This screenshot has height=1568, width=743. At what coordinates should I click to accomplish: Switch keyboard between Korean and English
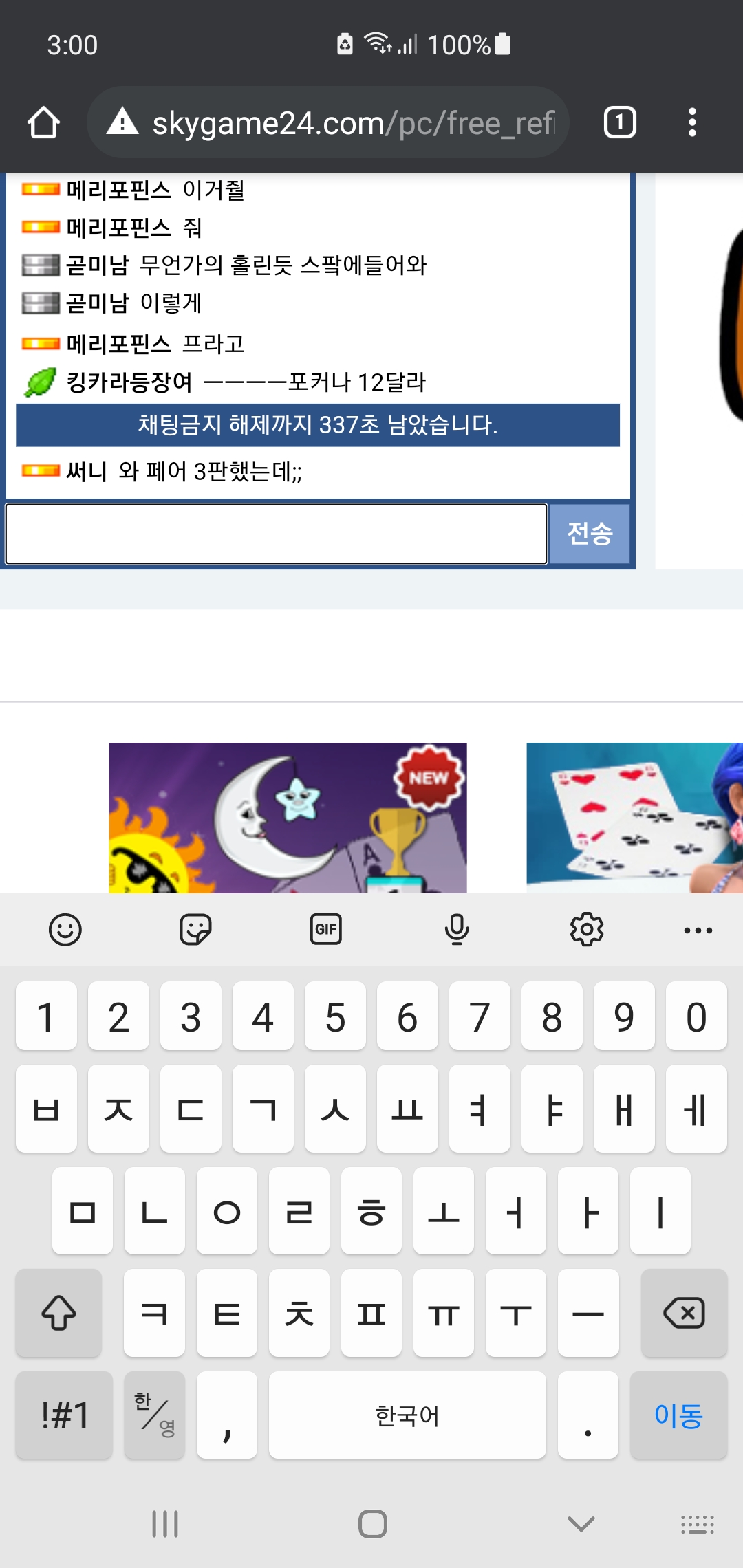[x=155, y=1415]
